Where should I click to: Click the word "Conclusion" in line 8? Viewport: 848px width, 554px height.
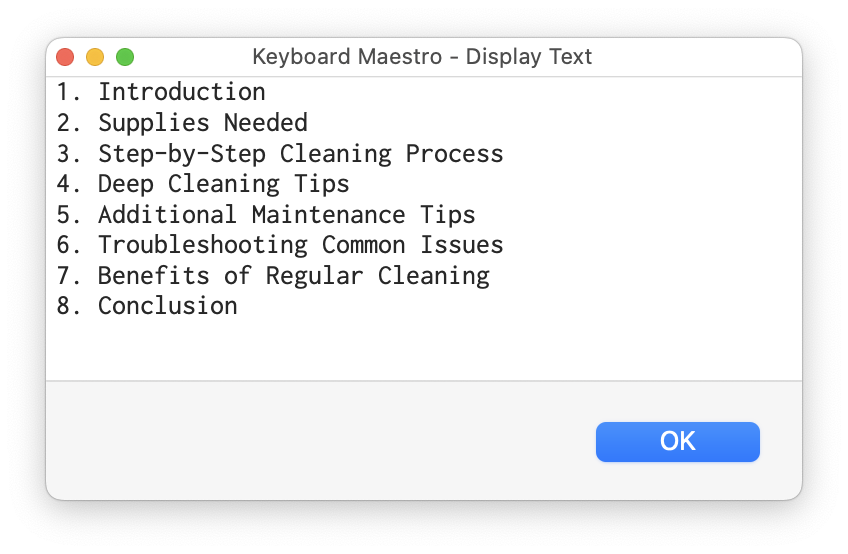tap(167, 306)
